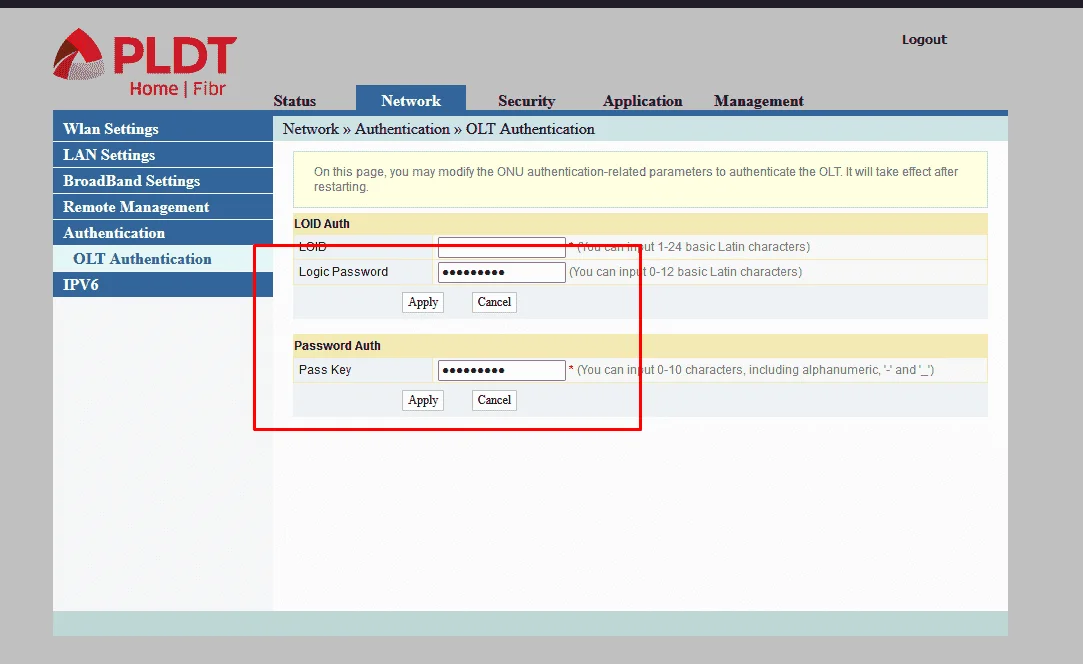Open BroadBand Settings menu item
Screen dimensions: 1083x664
coord(163,181)
